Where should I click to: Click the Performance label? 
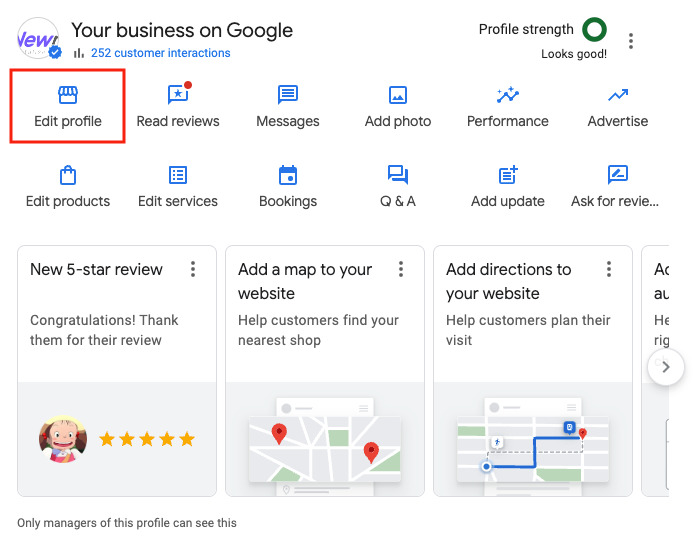(x=508, y=121)
